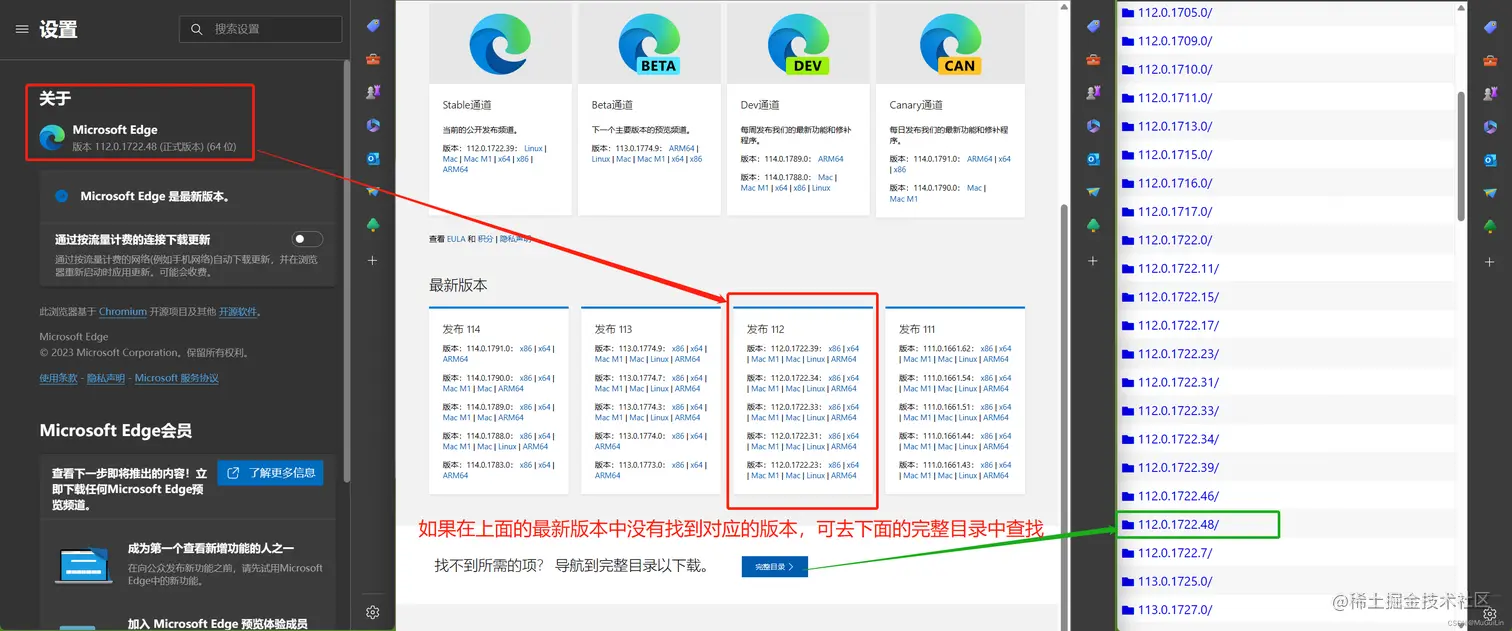The image size is (1512, 631).
Task: Click Microsoft 365 icon in directory listing sidebar
Action: pyautogui.click(x=1490, y=125)
